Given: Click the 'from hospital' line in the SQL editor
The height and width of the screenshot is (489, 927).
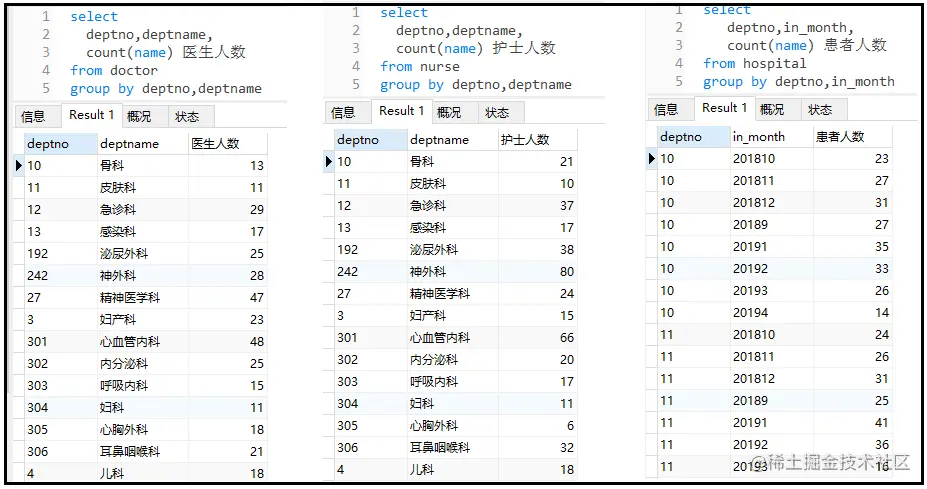Looking at the screenshot, I should 754,63.
